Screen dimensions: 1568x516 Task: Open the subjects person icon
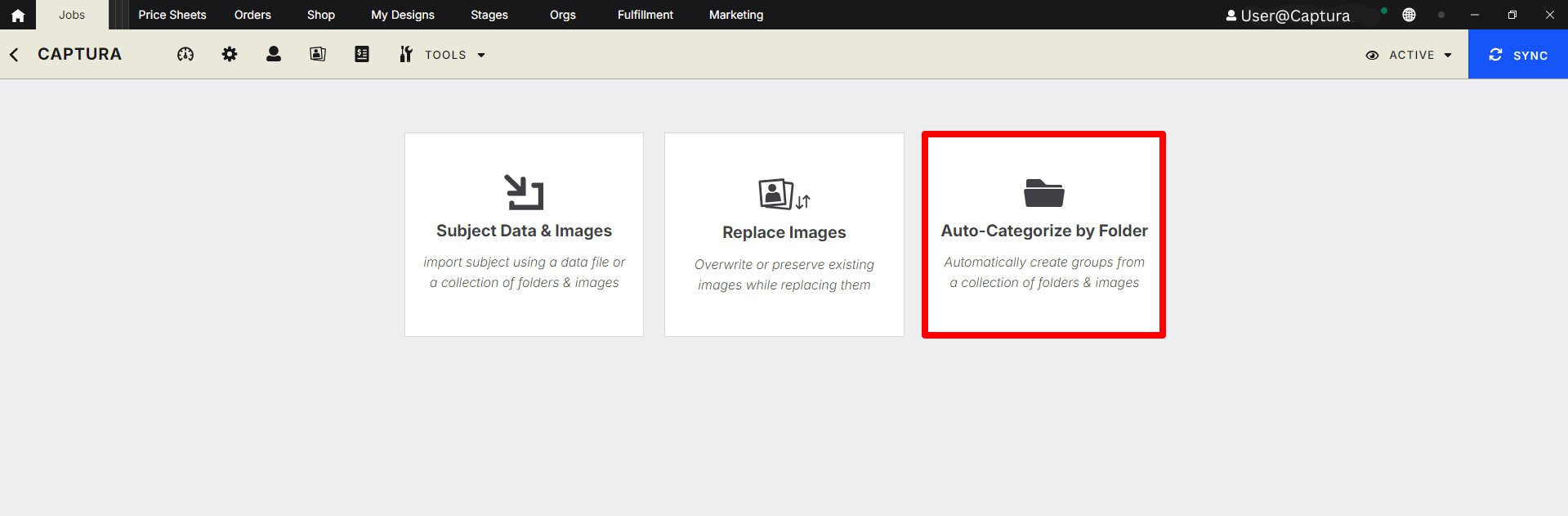click(x=274, y=54)
